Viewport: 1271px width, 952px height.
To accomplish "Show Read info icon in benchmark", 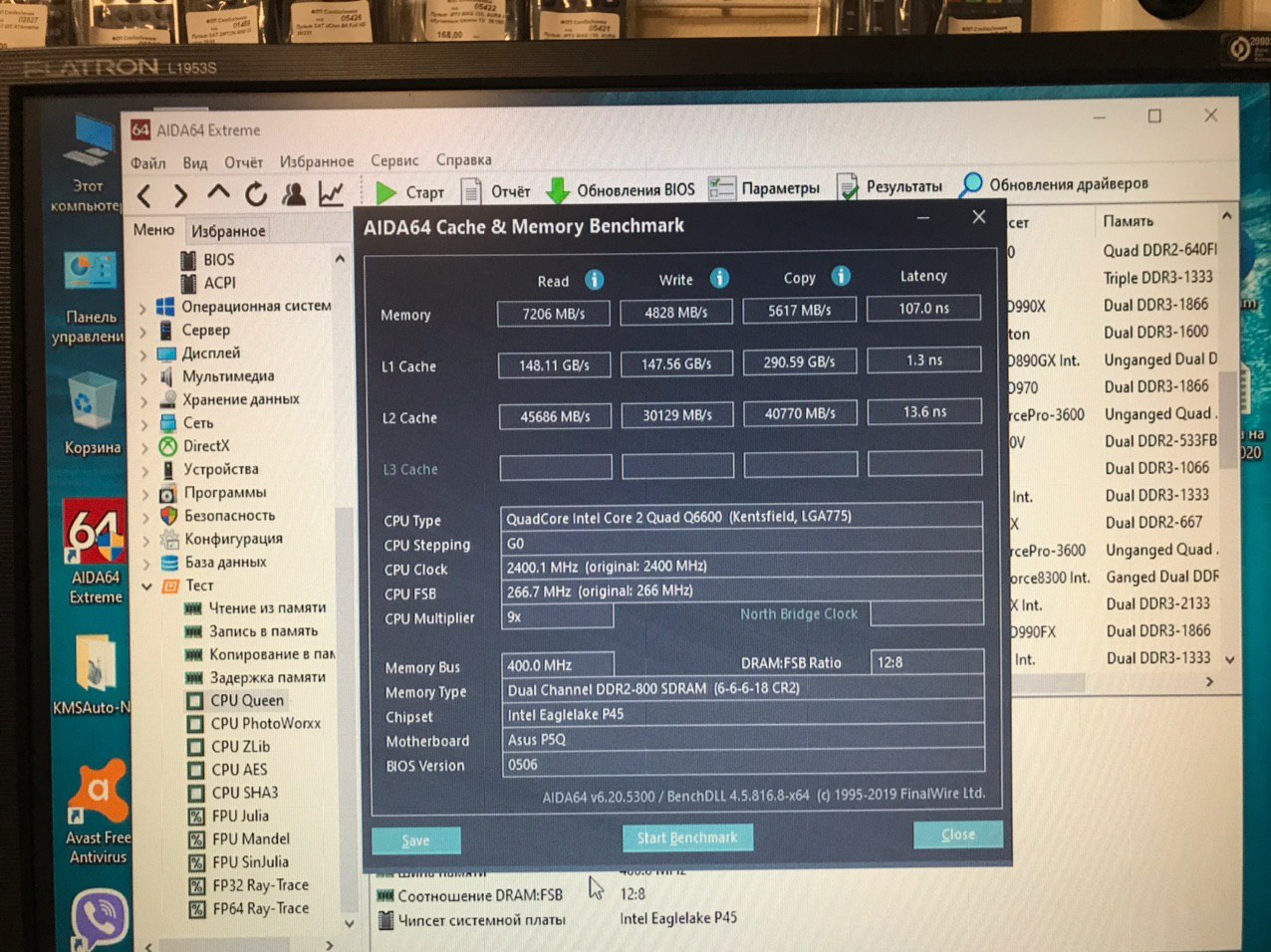I will click(x=594, y=280).
